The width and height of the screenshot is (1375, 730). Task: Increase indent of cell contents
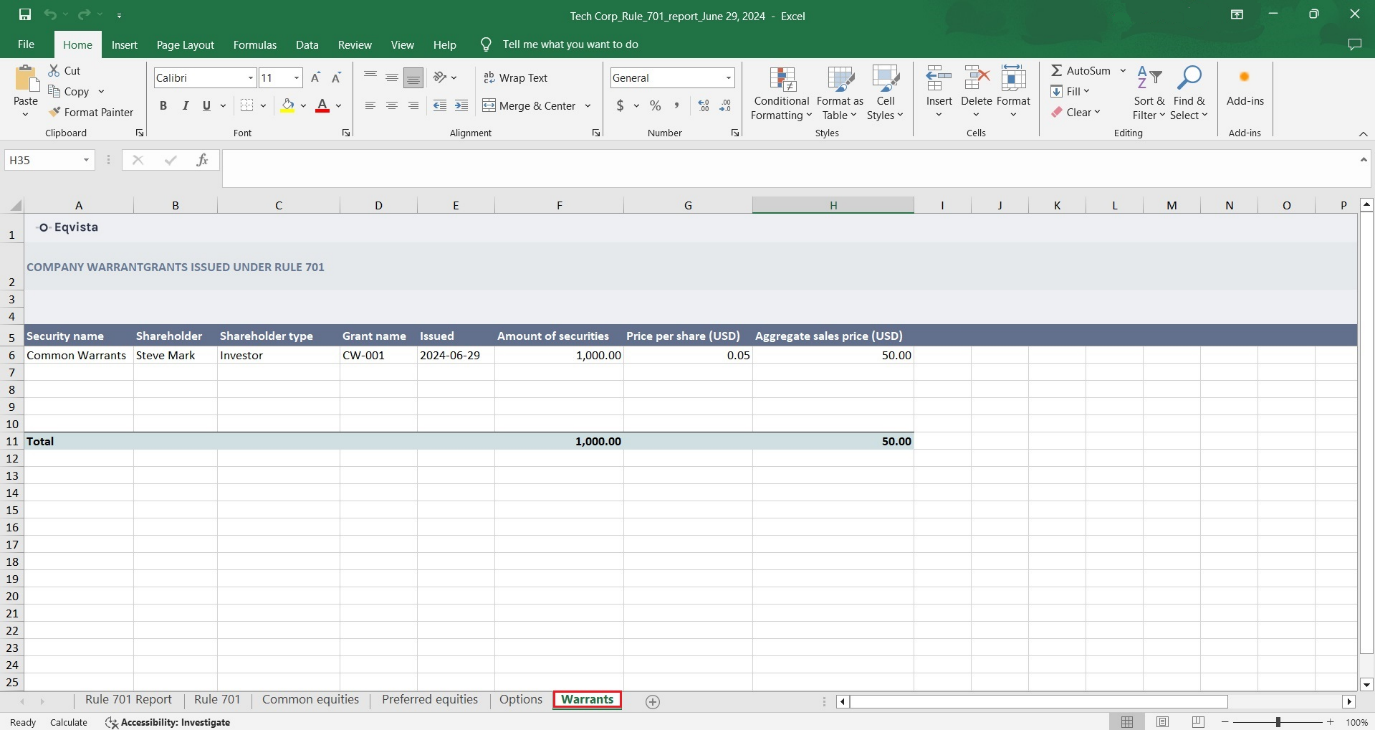click(461, 105)
